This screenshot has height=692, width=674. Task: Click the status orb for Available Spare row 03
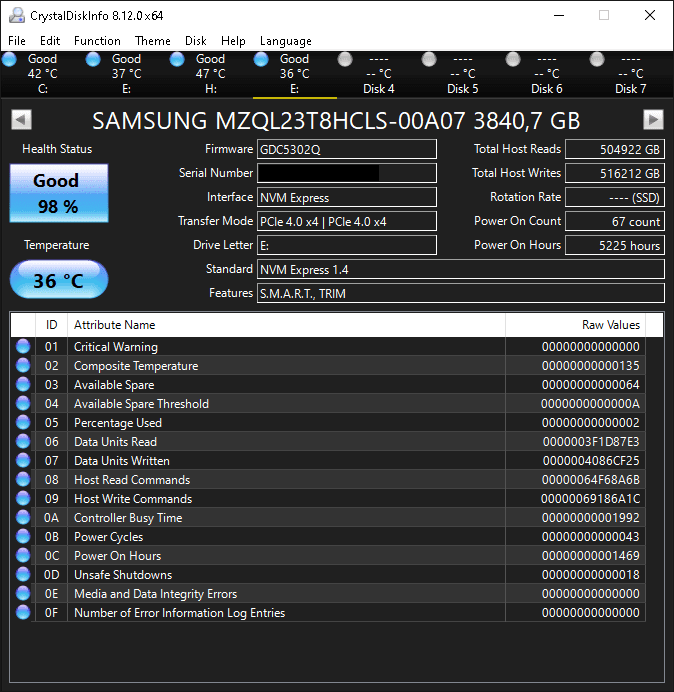coord(23,384)
